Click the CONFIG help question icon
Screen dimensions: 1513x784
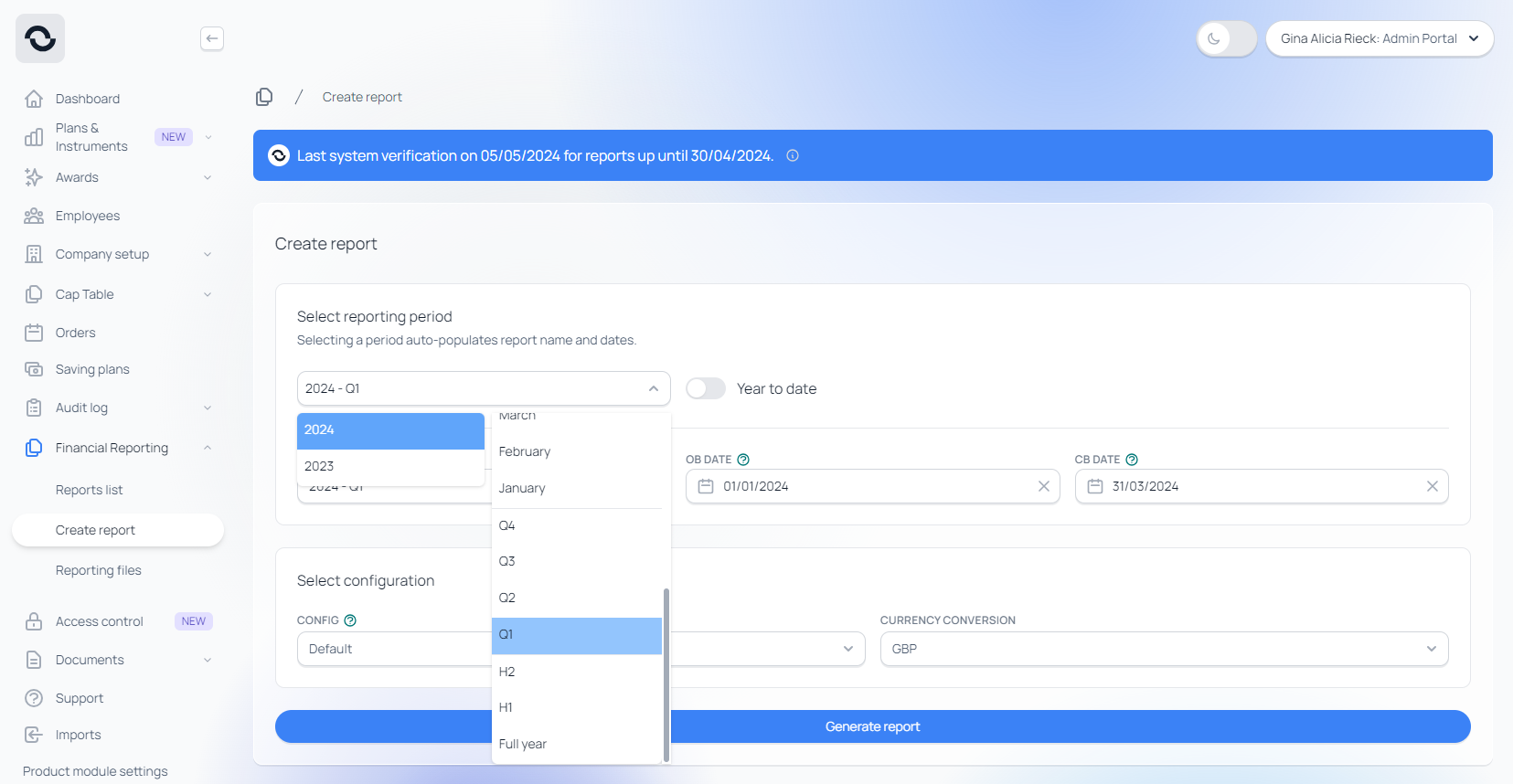pos(350,620)
